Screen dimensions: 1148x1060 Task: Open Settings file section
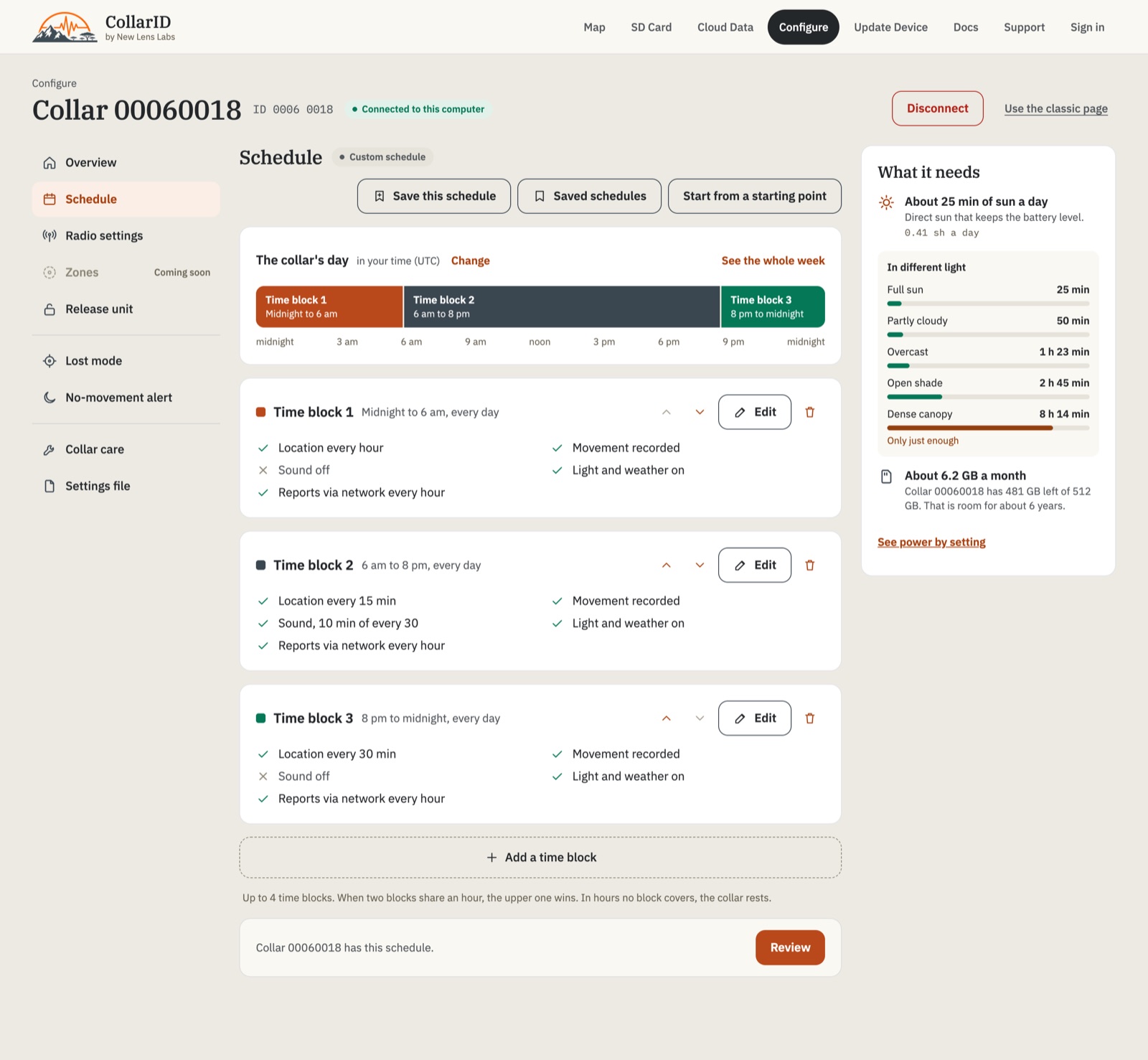(x=126, y=486)
